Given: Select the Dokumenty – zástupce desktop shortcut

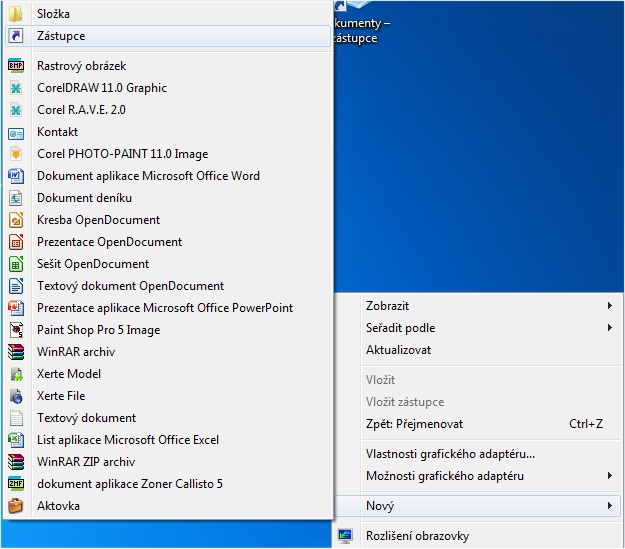Looking at the screenshot, I should tap(361, 24).
